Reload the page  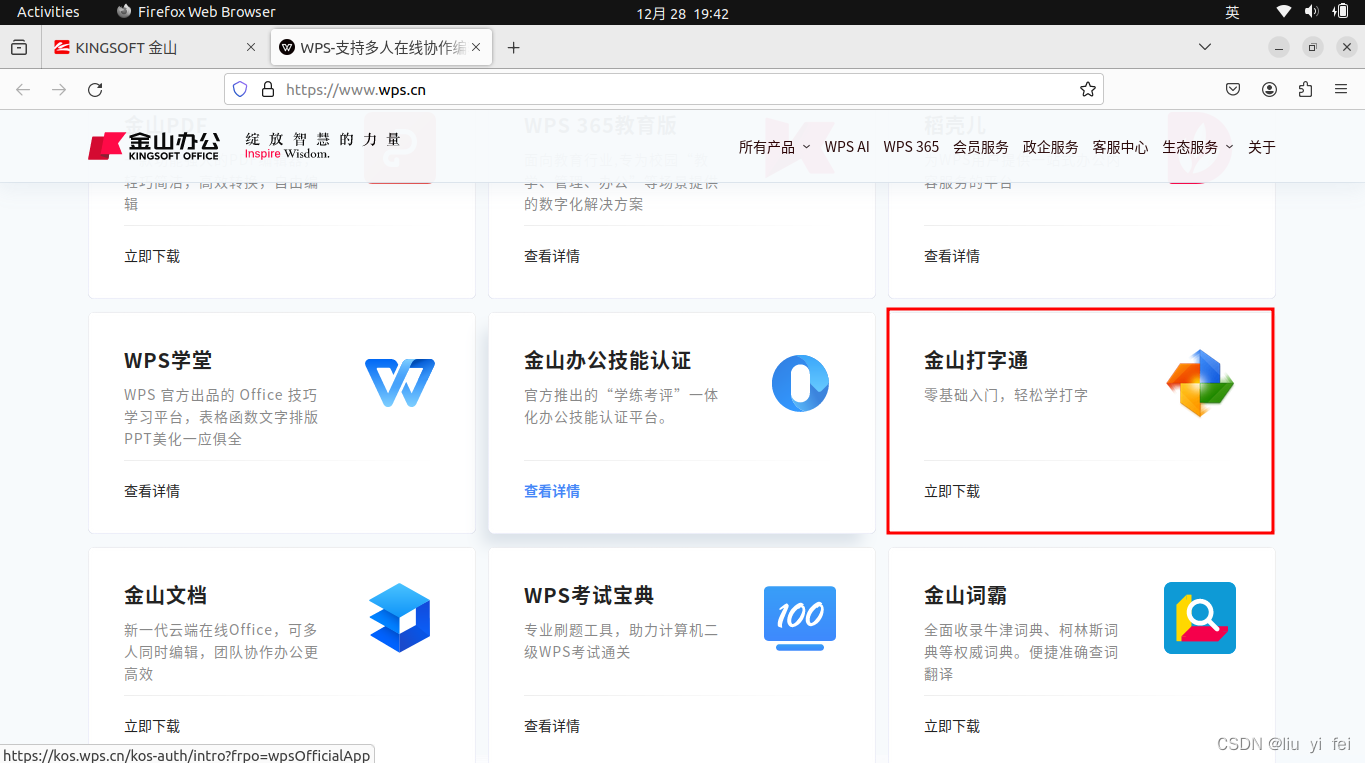(x=95, y=89)
